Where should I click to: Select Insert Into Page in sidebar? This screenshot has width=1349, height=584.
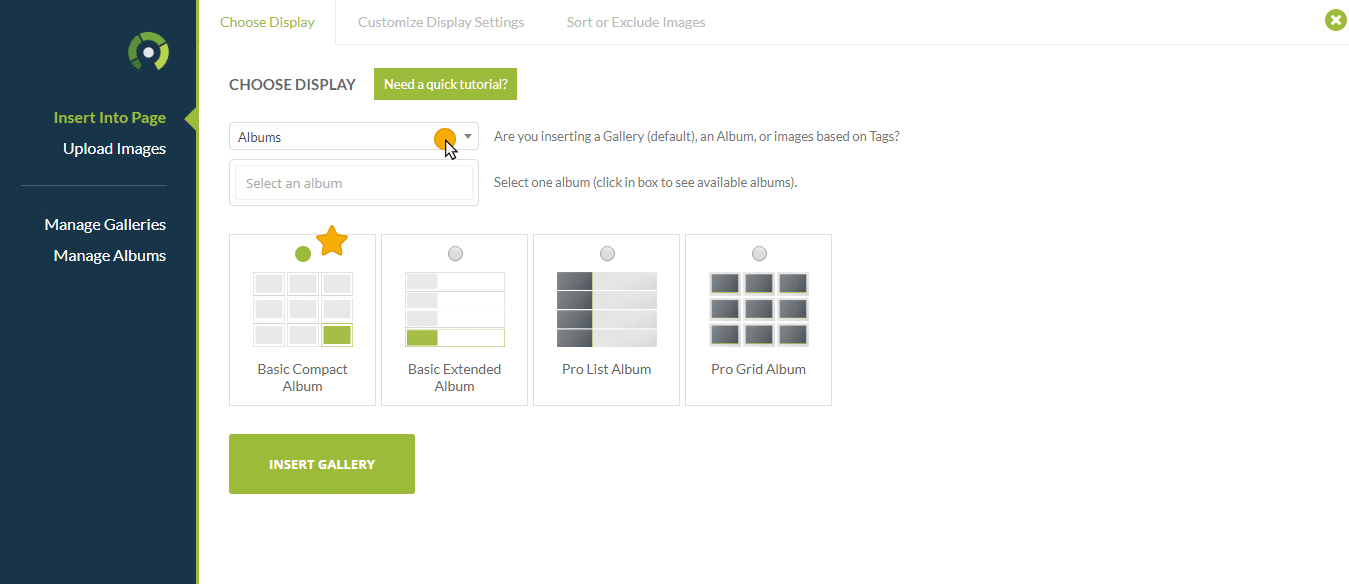110,118
